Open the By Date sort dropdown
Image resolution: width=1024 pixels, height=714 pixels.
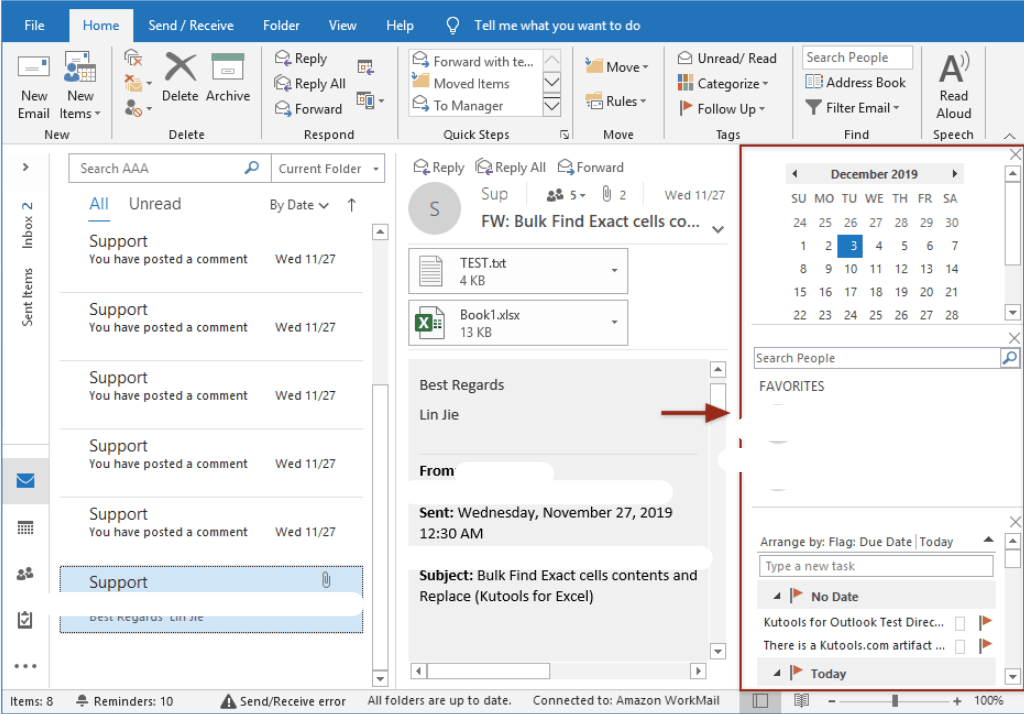pyautogui.click(x=298, y=204)
